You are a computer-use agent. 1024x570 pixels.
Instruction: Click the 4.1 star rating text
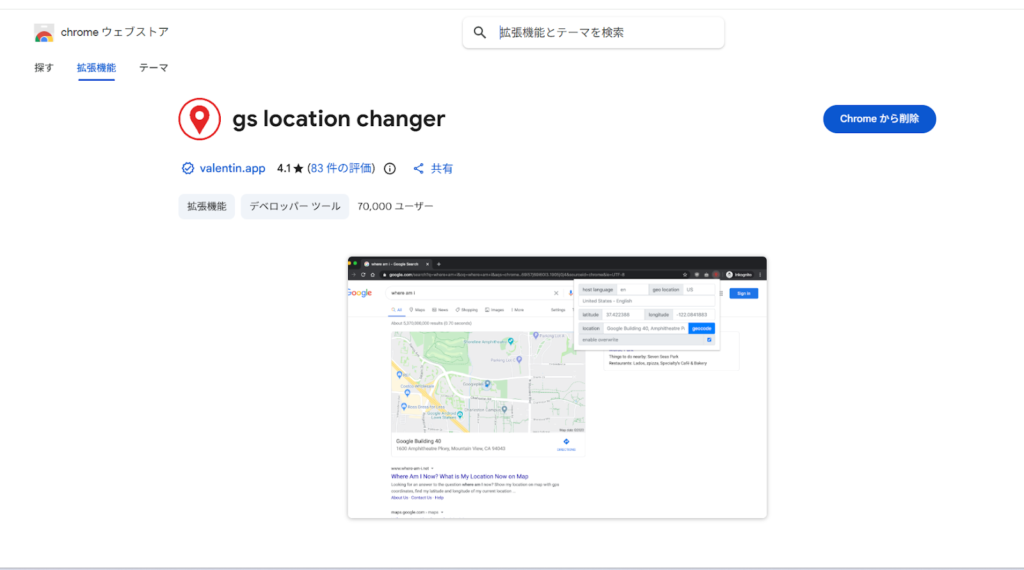point(290,168)
